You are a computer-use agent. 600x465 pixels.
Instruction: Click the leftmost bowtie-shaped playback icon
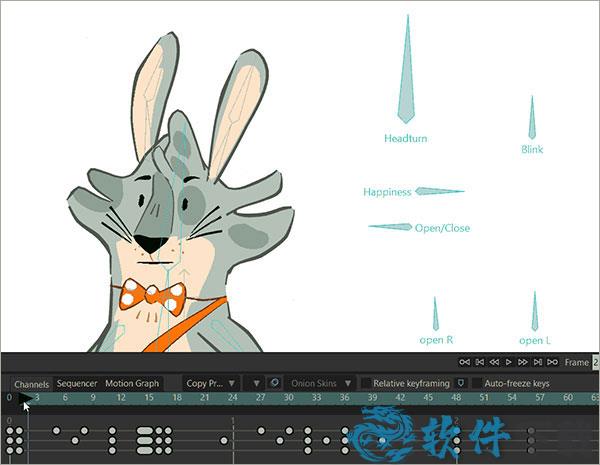tap(465, 362)
